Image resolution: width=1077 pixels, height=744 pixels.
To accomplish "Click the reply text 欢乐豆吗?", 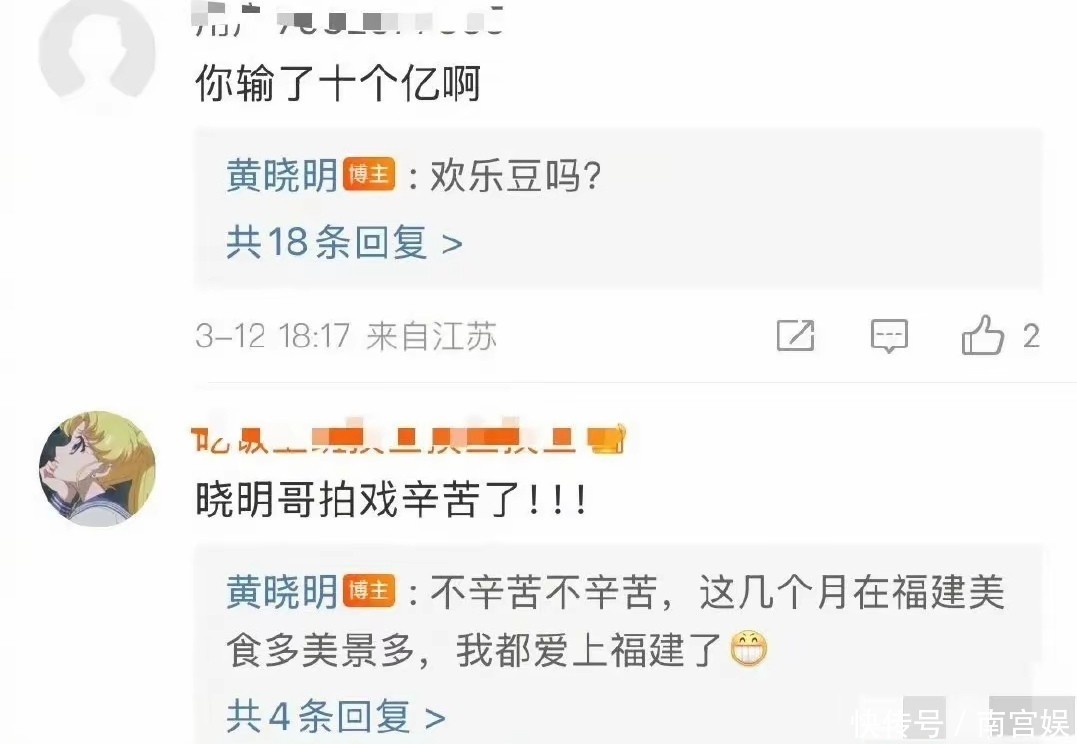I will click(x=515, y=175).
